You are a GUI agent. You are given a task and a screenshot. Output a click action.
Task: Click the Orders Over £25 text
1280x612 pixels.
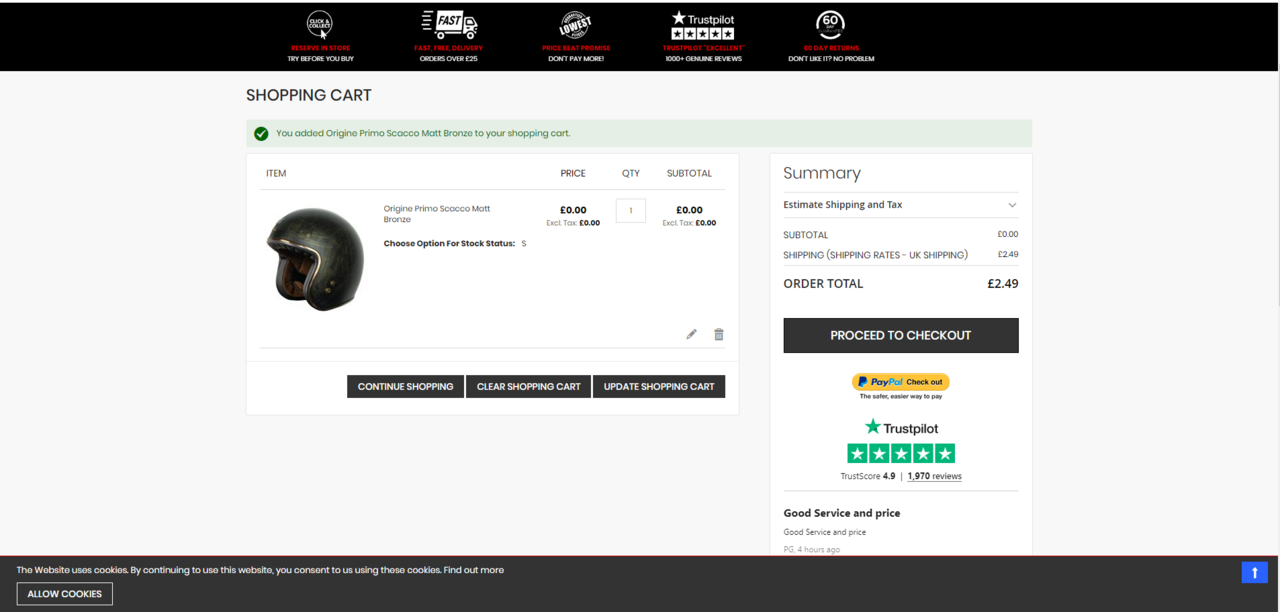(449, 59)
